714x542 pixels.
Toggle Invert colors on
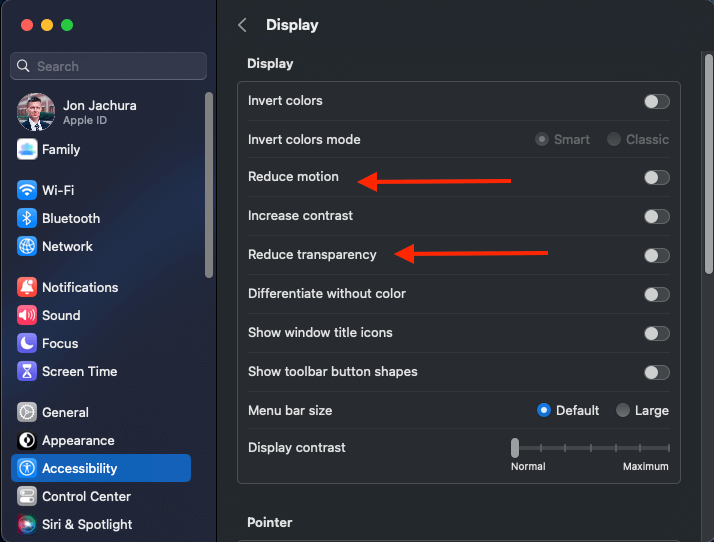657,102
